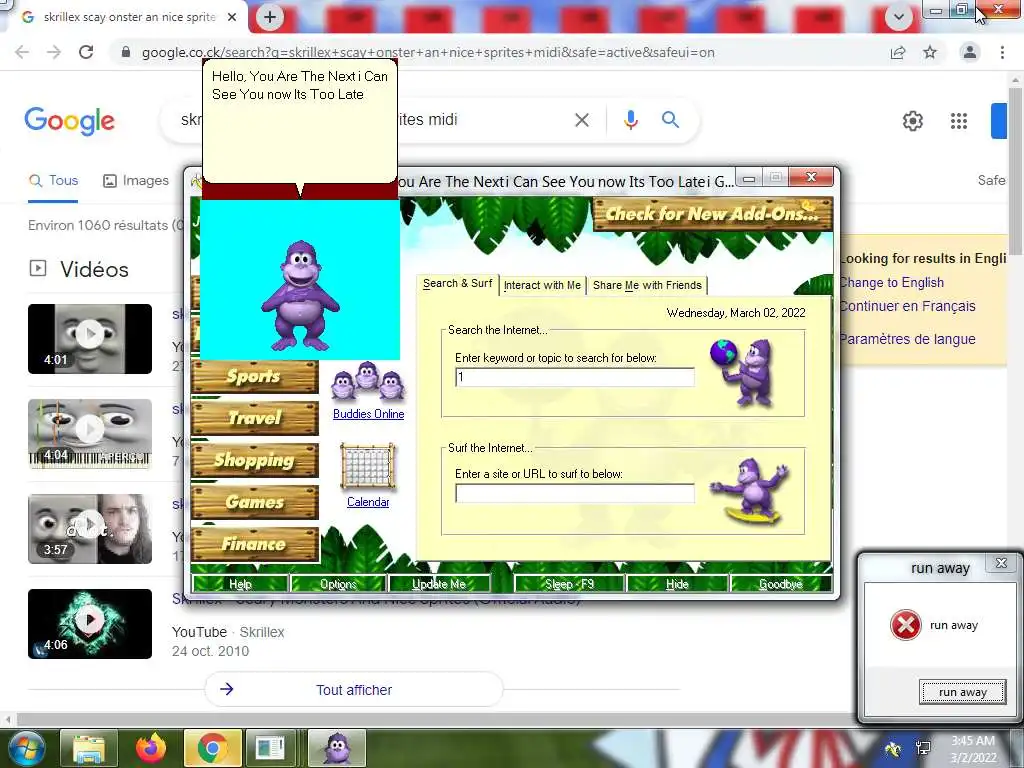This screenshot has height=768, width=1024.
Task: Open the BonziBuddy taskbar item
Action: coord(336,748)
